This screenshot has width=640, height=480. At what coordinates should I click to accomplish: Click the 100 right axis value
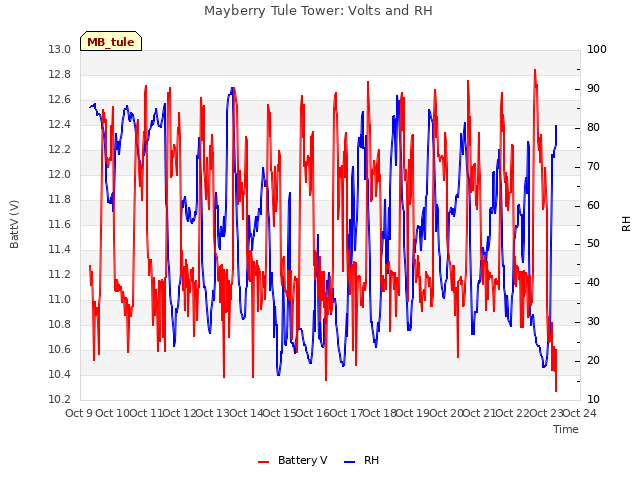[x=597, y=50]
